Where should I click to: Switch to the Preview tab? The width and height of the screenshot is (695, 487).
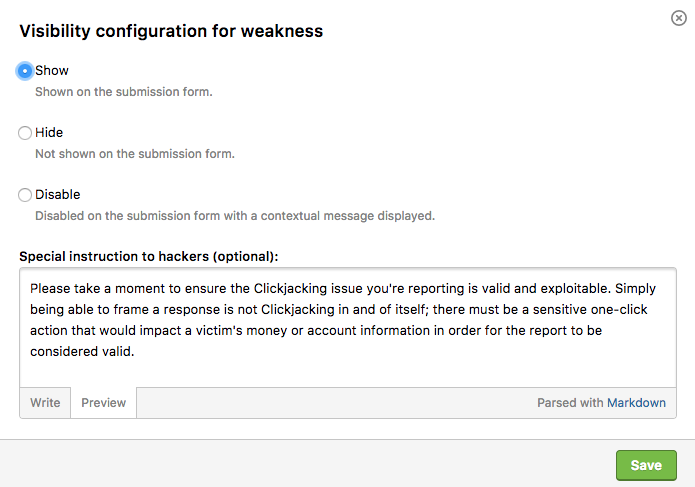pos(104,403)
